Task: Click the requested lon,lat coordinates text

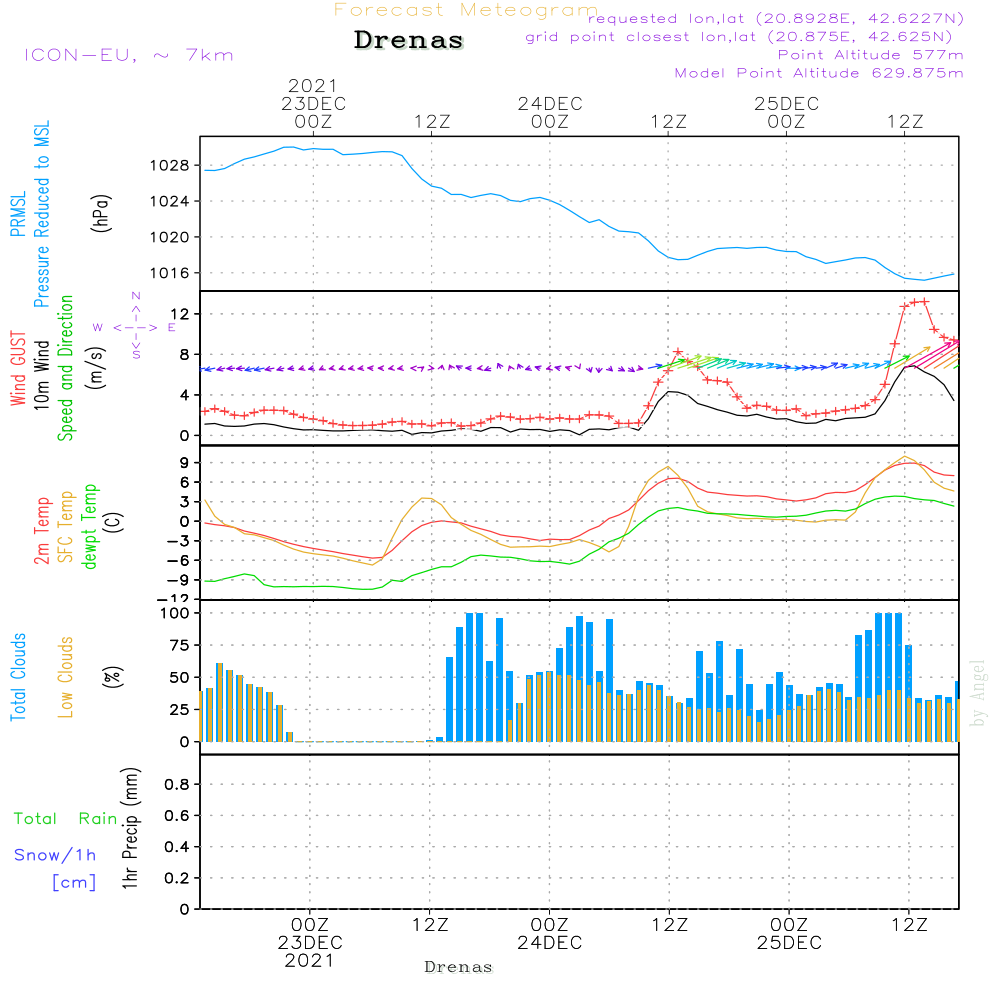Action: point(776,18)
